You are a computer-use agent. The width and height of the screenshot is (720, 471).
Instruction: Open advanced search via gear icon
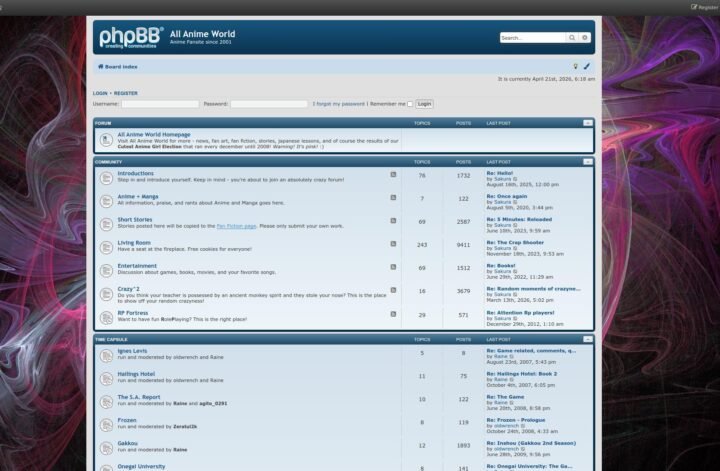point(585,38)
